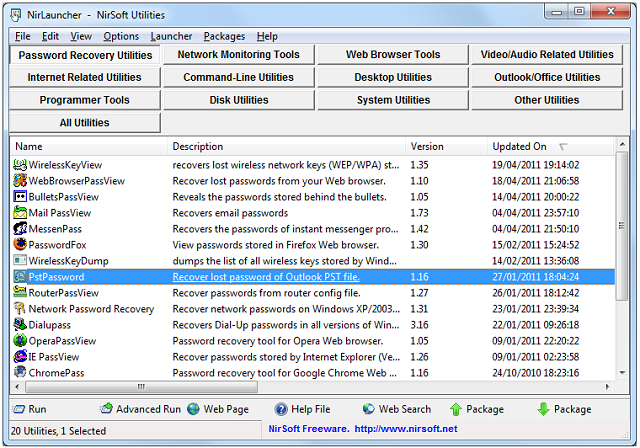Select the Other Utilities category
Screen dimensions: 640x448
point(547,100)
